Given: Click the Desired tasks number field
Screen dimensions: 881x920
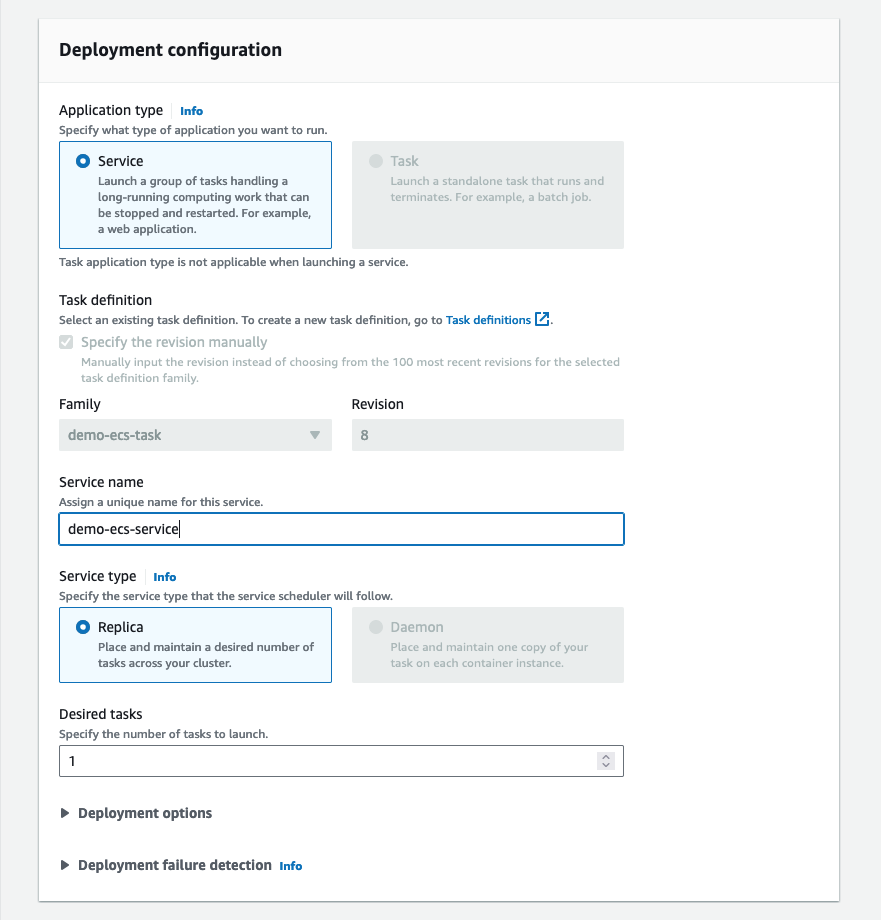Looking at the screenshot, I should 341,761.
